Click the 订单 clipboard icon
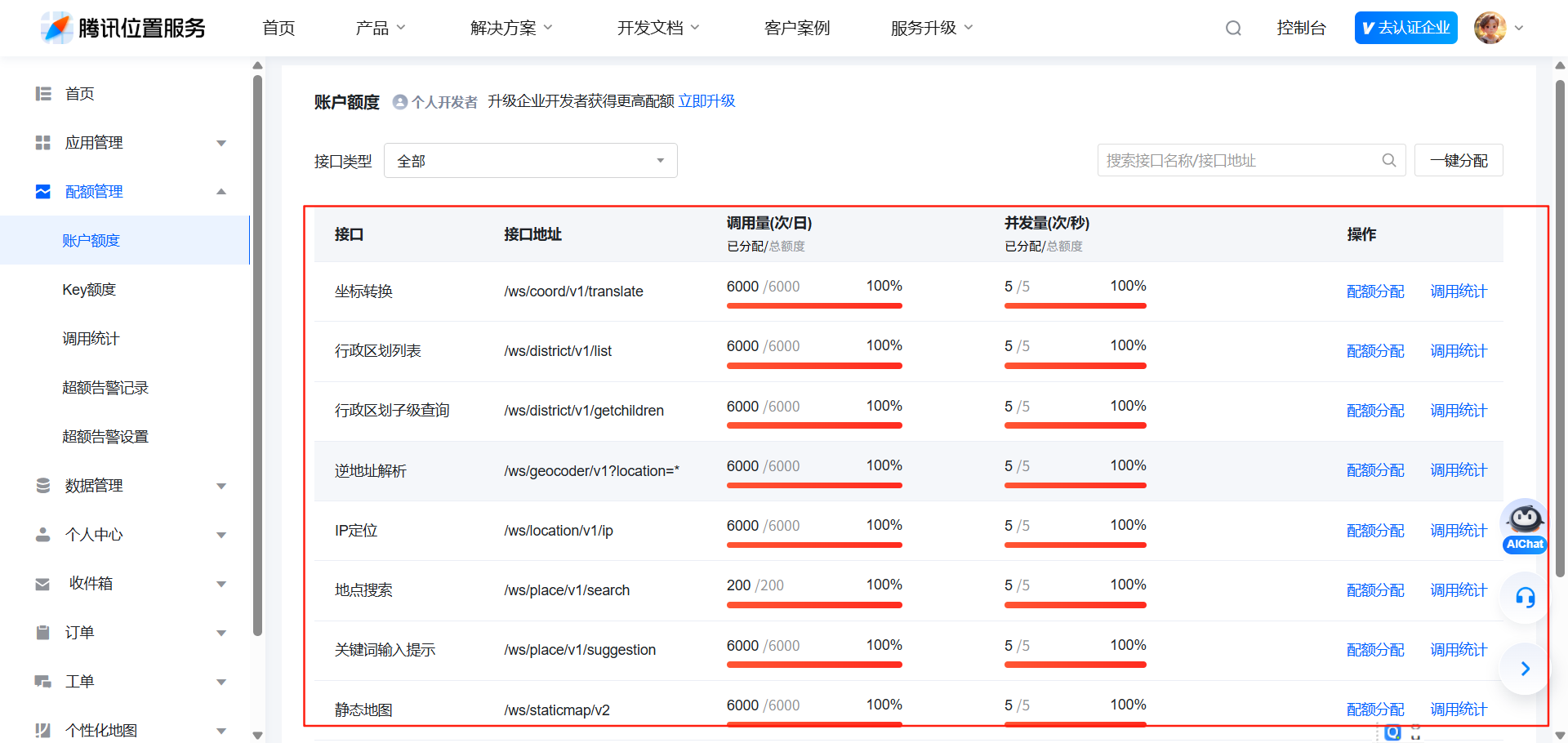1568x743 pixels. [x=43, y=633]
